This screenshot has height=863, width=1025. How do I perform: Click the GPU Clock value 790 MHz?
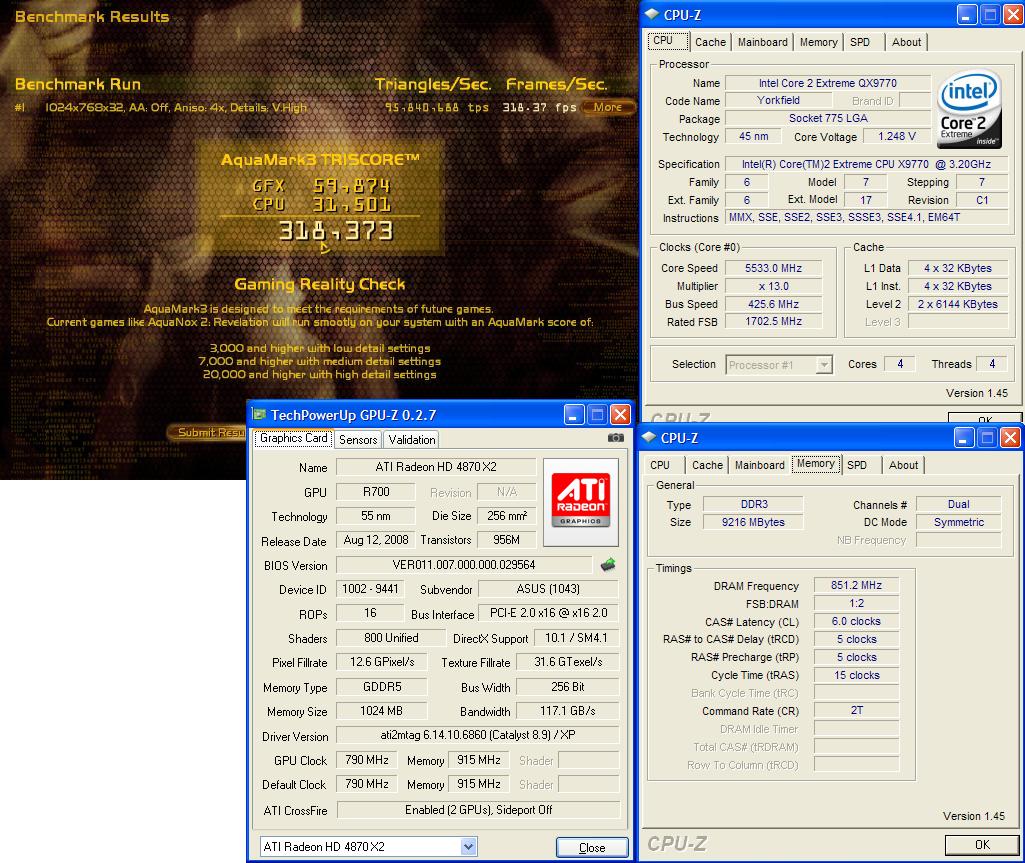367,760
